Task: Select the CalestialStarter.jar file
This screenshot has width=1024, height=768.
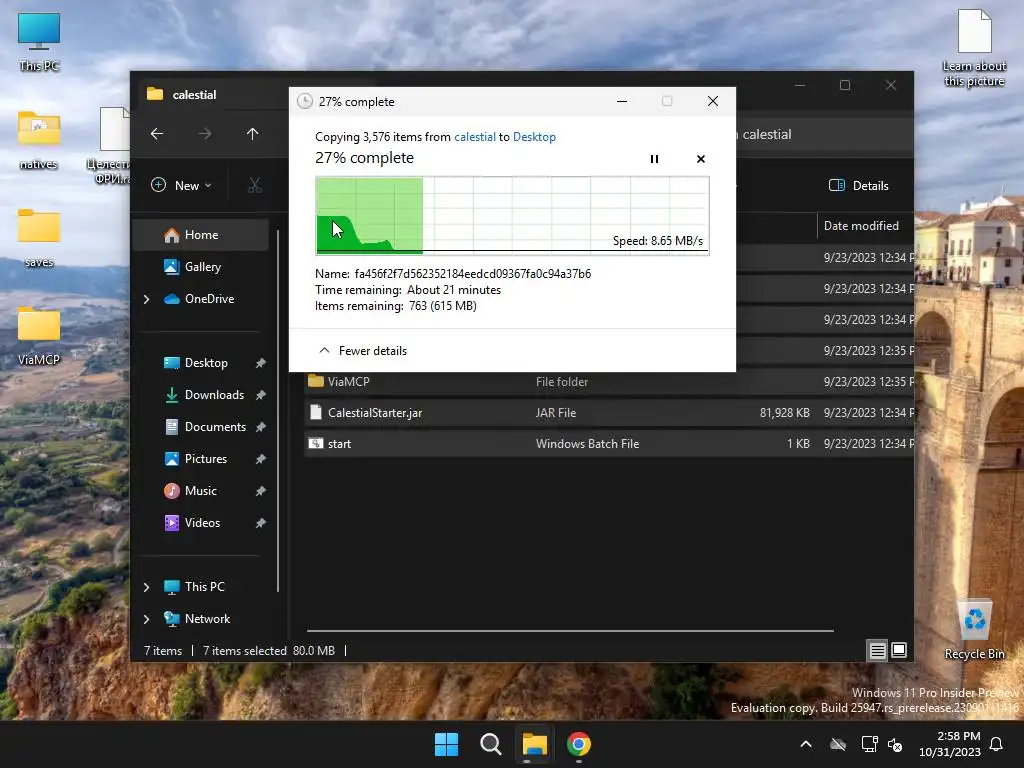Action: pos(609,413)
